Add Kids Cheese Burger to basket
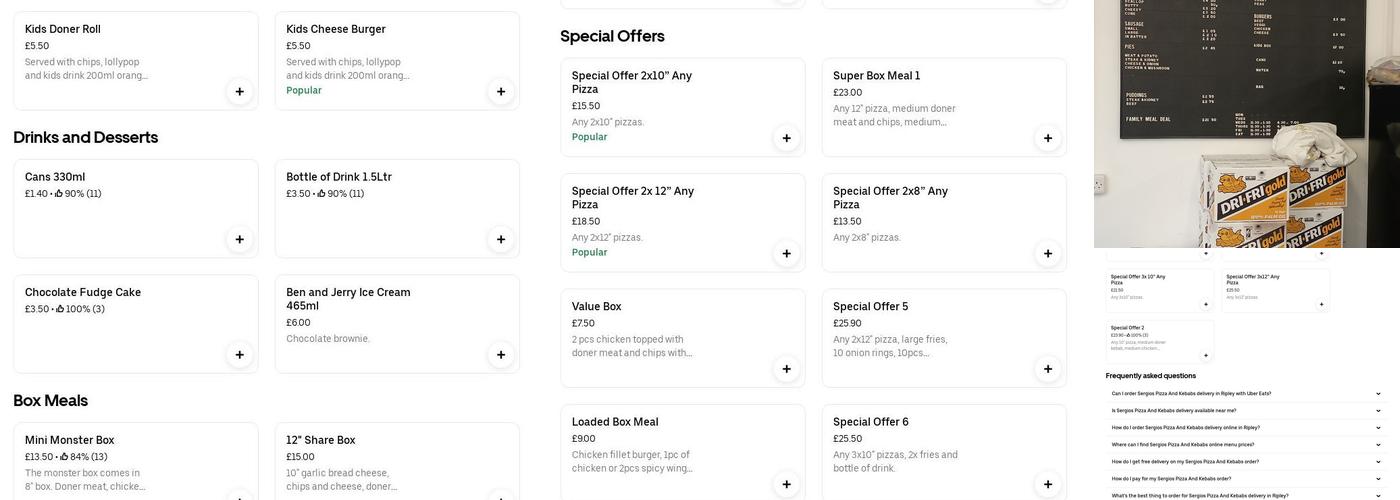Screen dimensions: 1400x500 pyautogui.click(x=501, y=92)
